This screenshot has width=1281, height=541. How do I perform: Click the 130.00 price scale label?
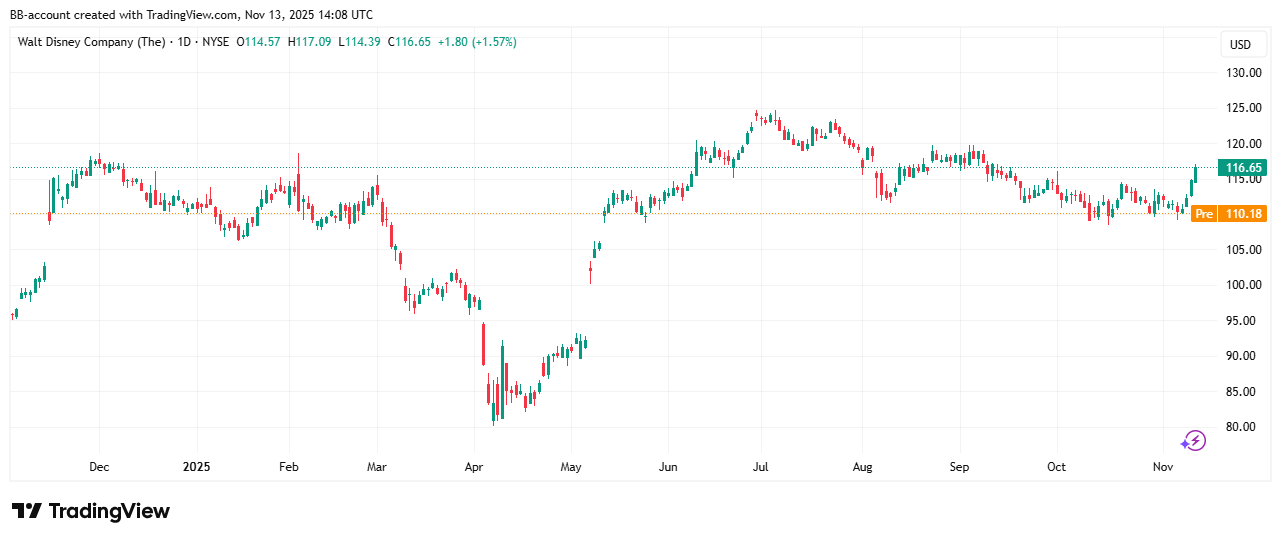tap(1243, 73)
